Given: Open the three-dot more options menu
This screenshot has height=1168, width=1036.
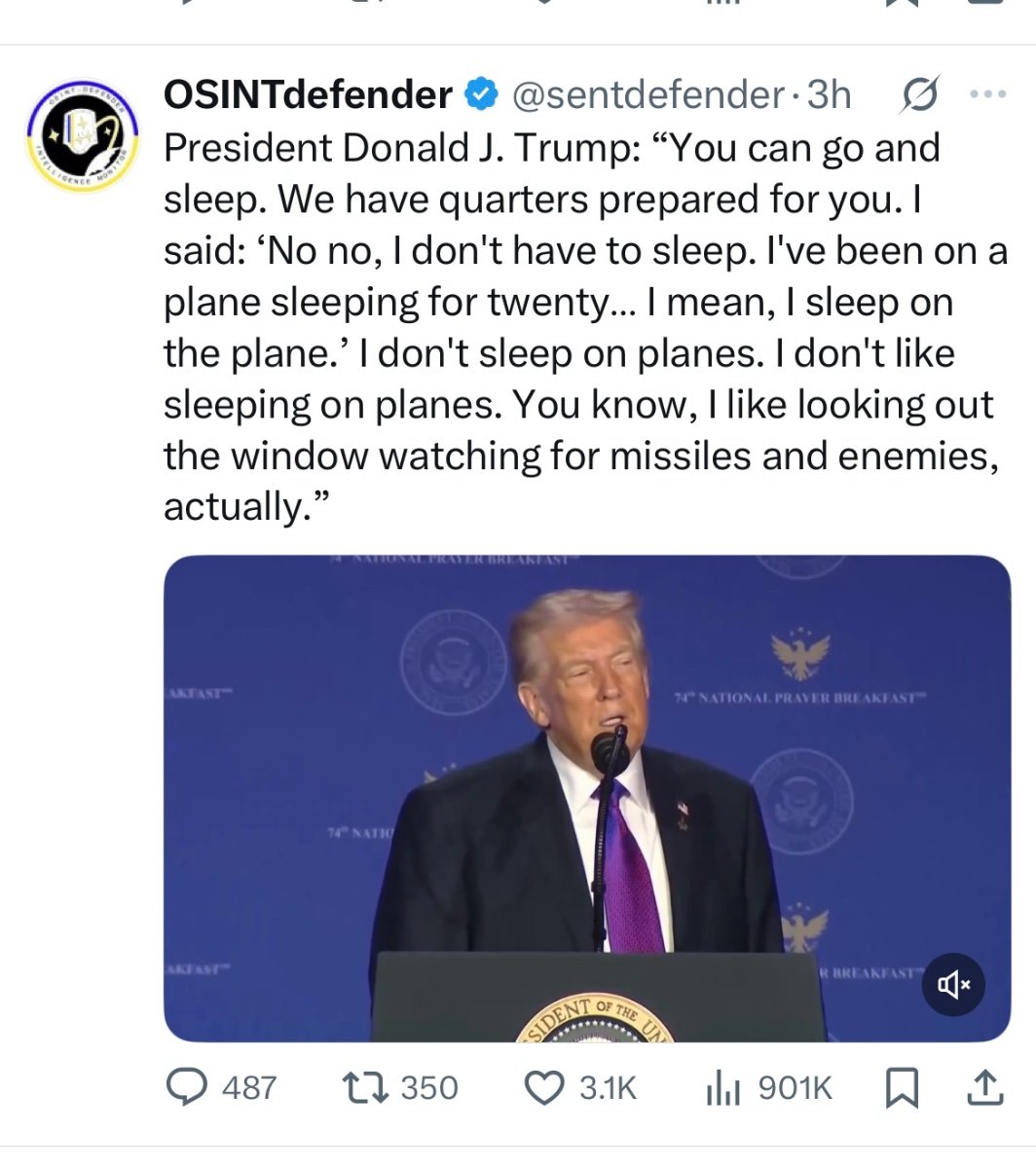Looking at the screenshot, I should pyautogui.click(x=987, y=95).
